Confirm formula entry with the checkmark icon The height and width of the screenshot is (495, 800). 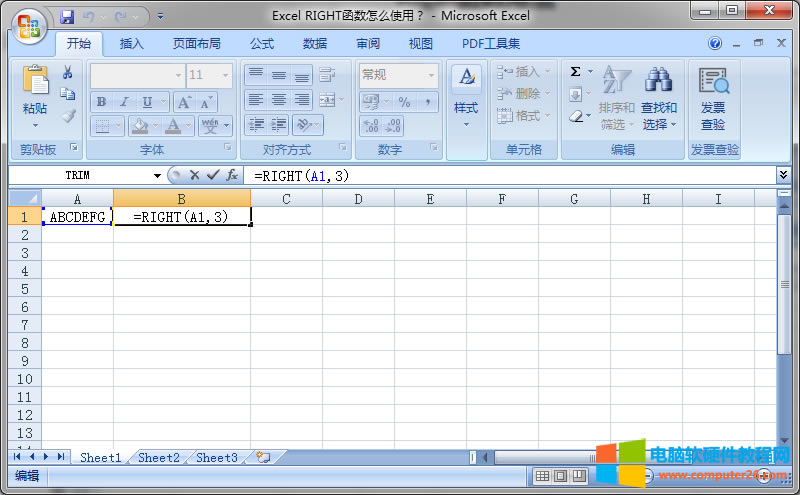[212, 175]
